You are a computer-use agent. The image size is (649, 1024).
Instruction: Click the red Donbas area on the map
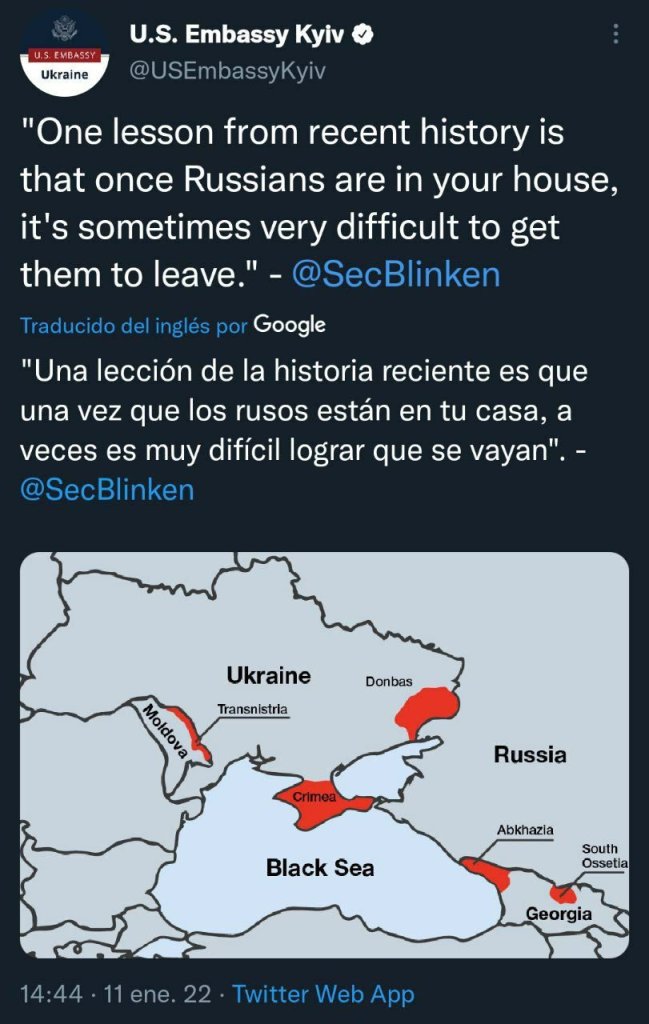(427, 710)
